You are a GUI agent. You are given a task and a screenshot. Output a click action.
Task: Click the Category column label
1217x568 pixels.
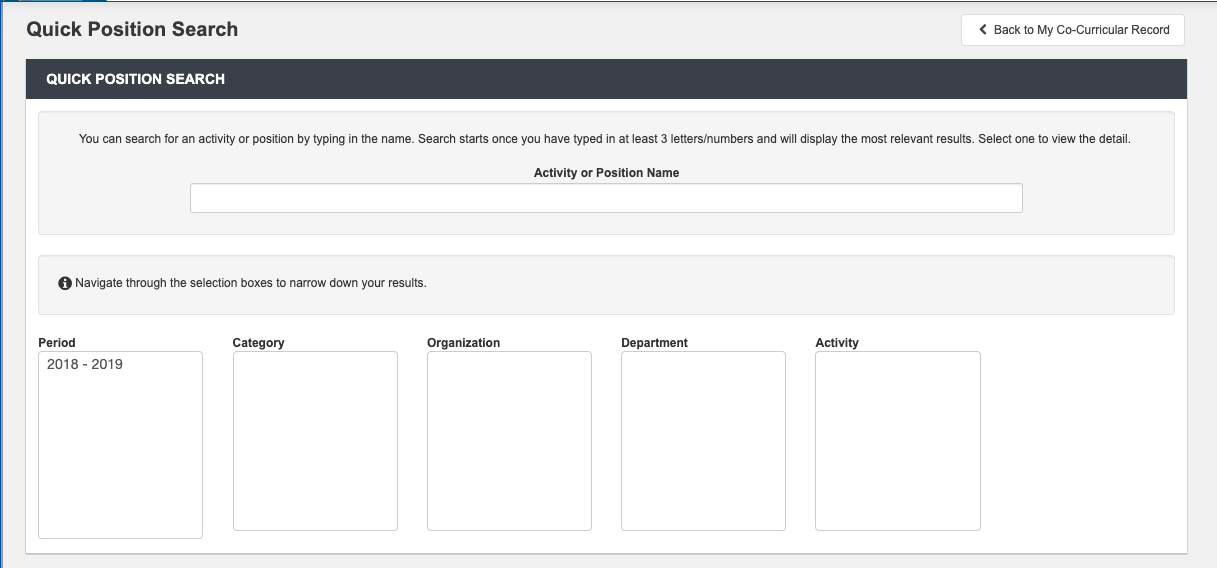pyautogui.click(x=258, y=342)
